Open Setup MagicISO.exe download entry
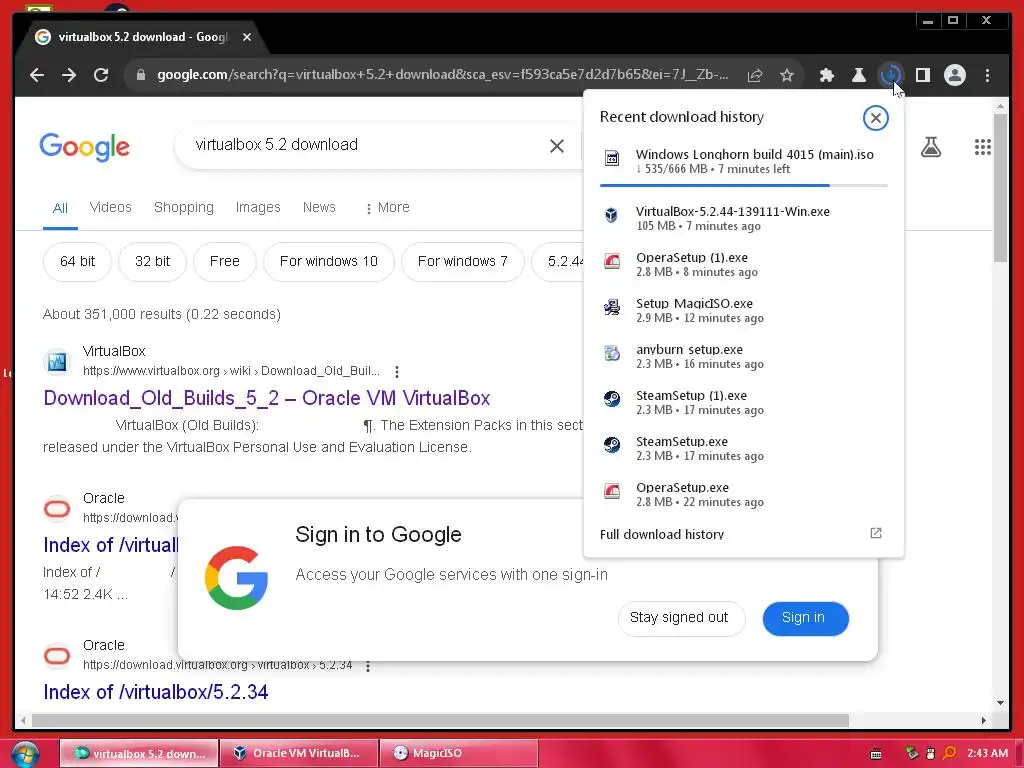The width and height of the screenshot is (1024, 768). [x=743, y=310]
